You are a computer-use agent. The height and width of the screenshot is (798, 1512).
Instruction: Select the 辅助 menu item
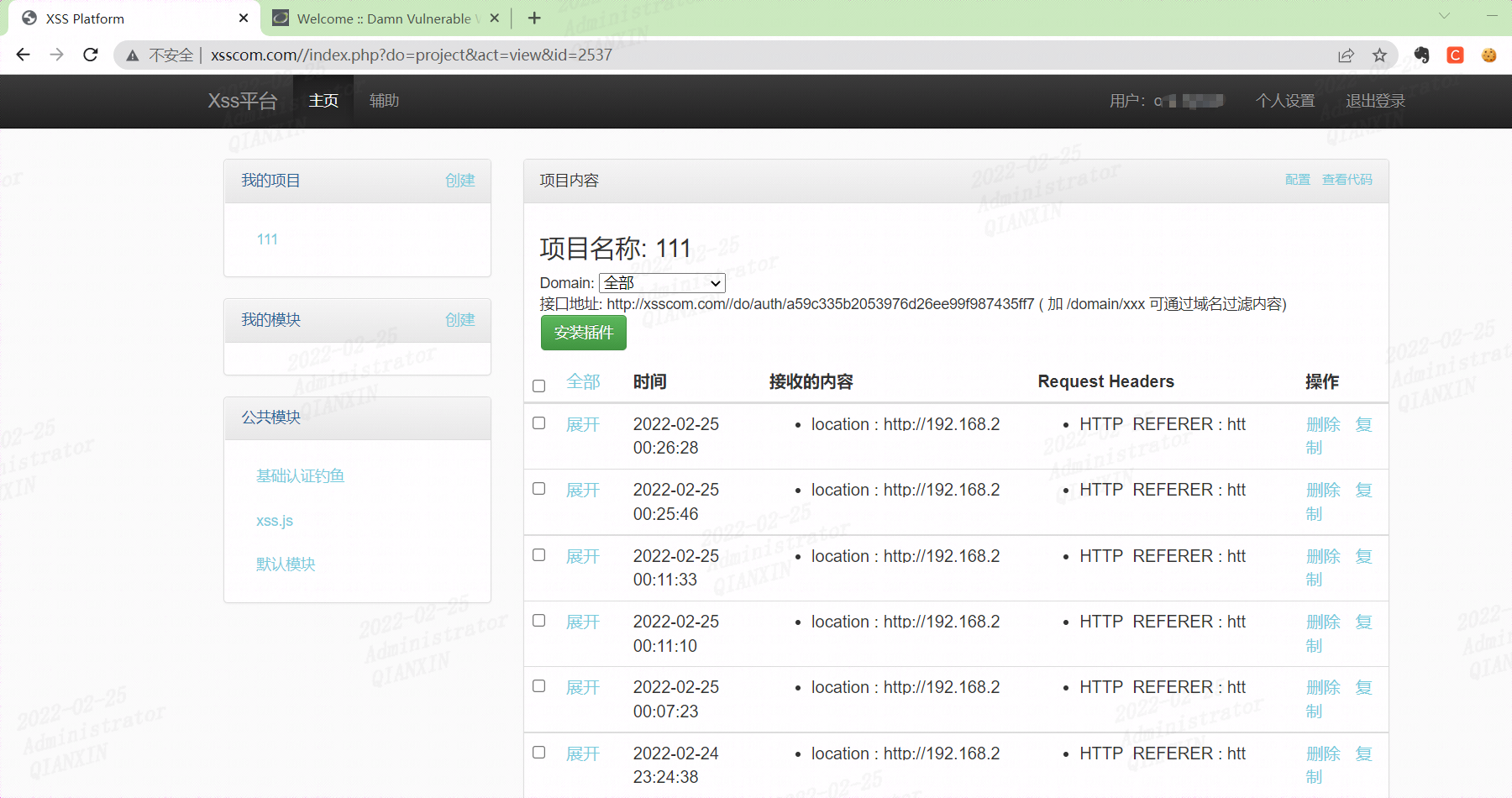[384, 101]
